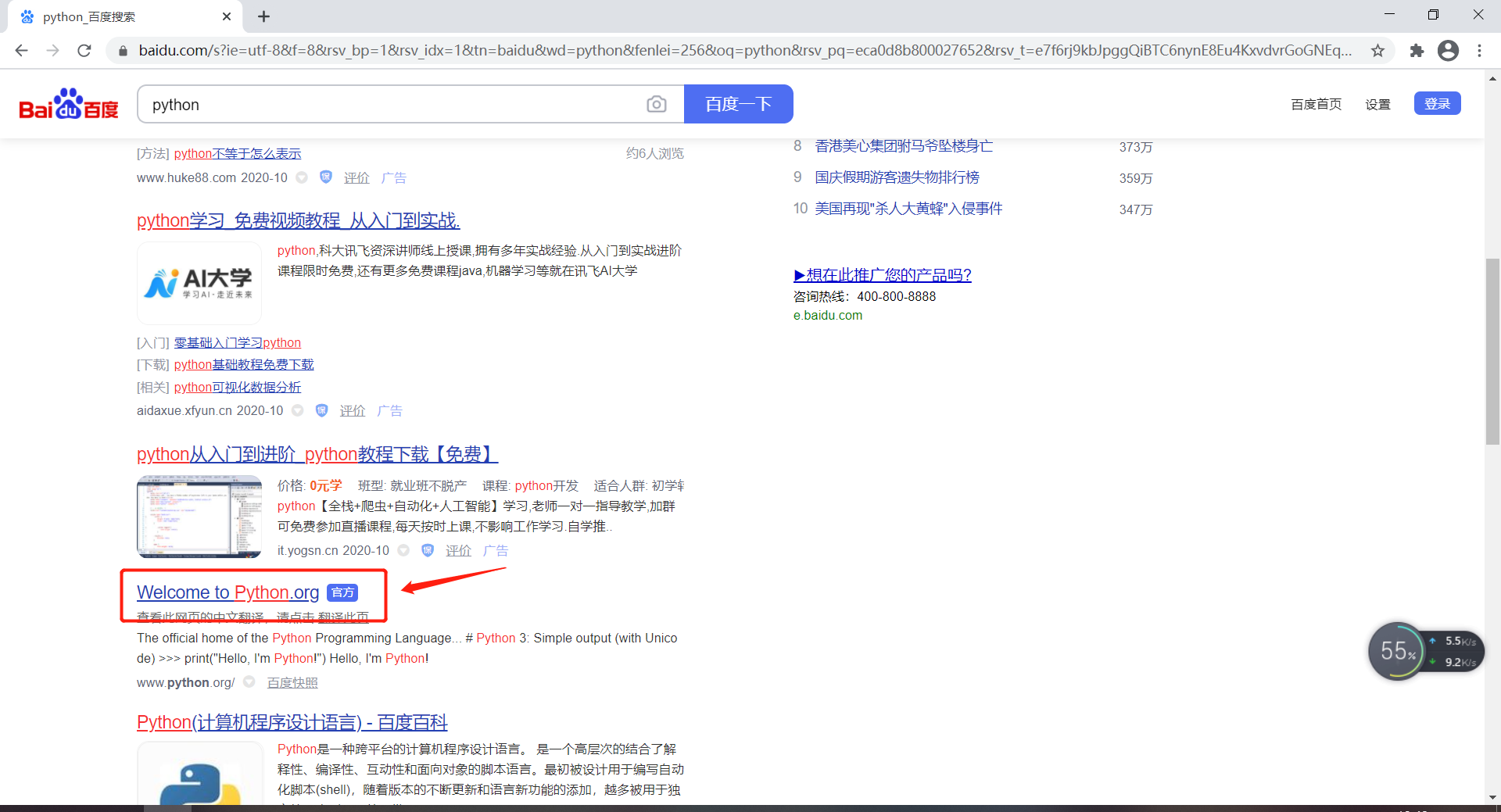Open camera image search icon
The image size is (1501, 812).
(657, 104)
